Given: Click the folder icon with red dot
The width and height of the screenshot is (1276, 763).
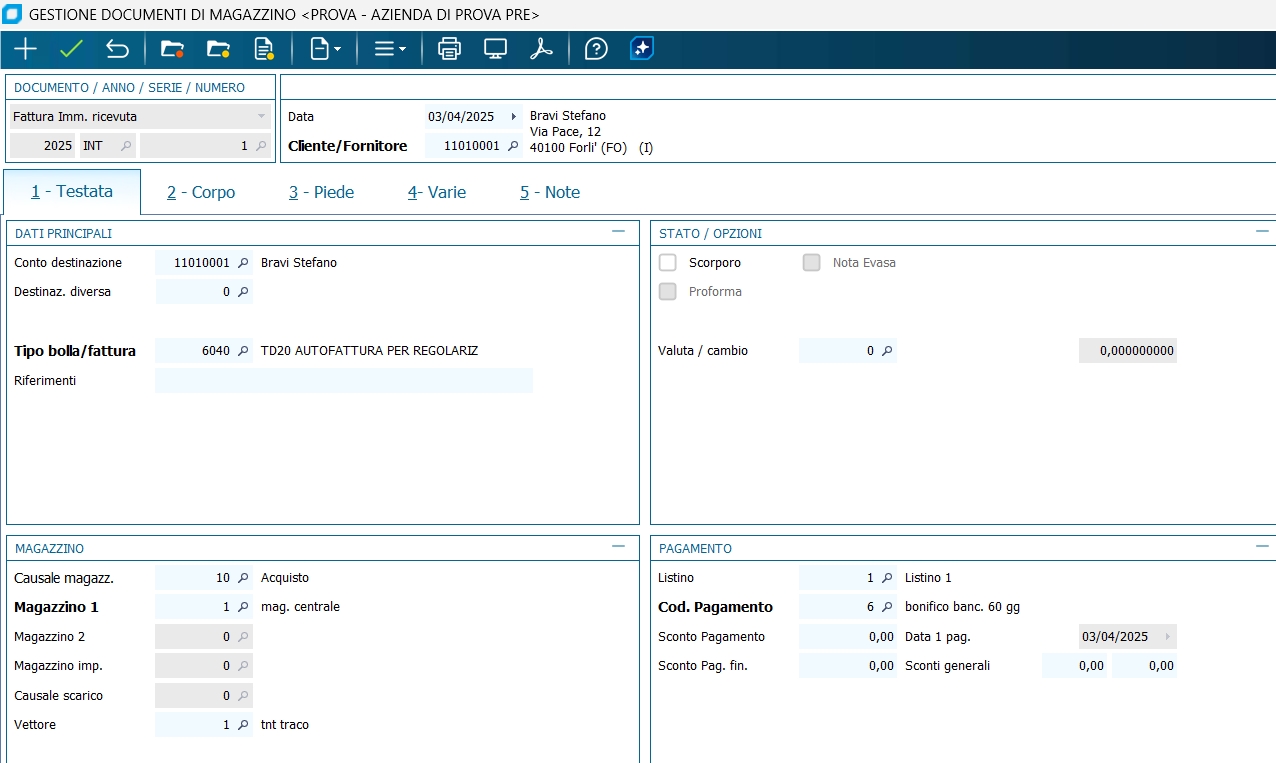Looking at the screenshot, I should 172,49.
